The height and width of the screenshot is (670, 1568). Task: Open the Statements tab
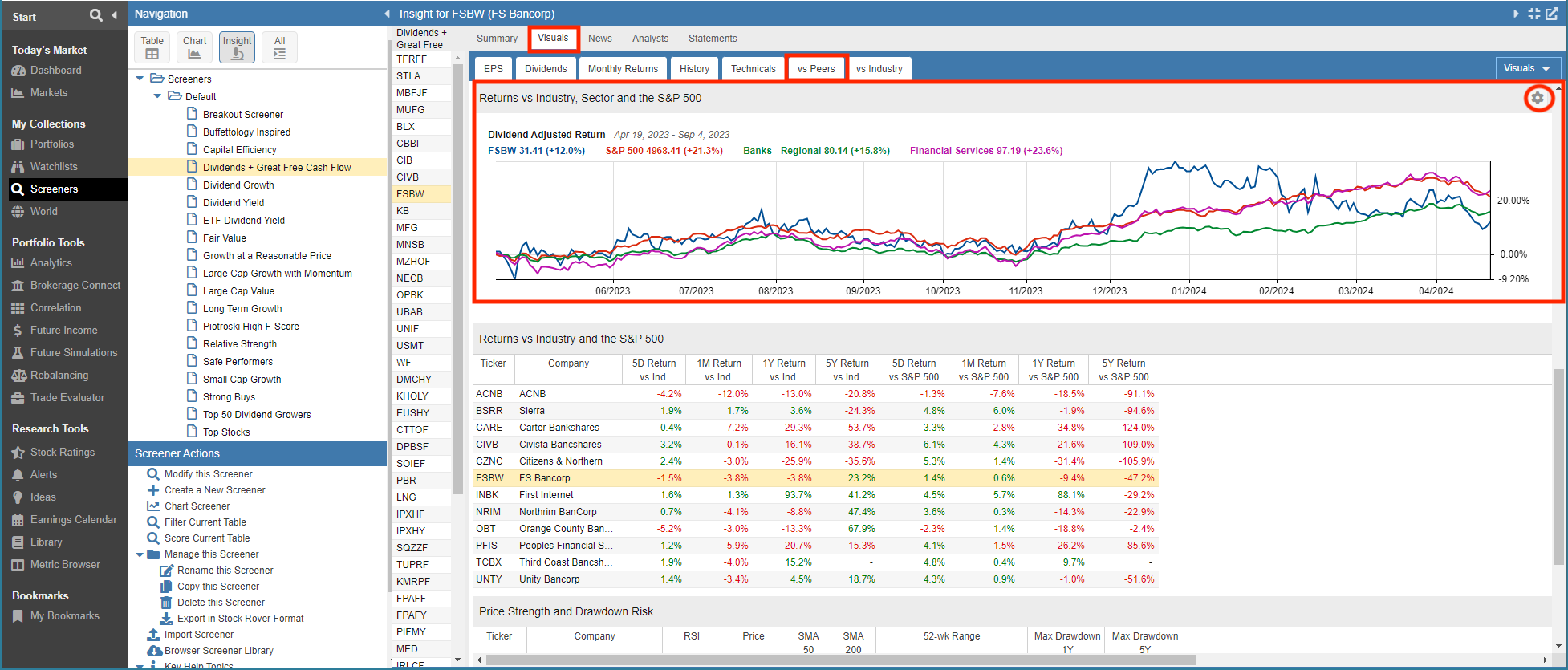pos(713,39)
